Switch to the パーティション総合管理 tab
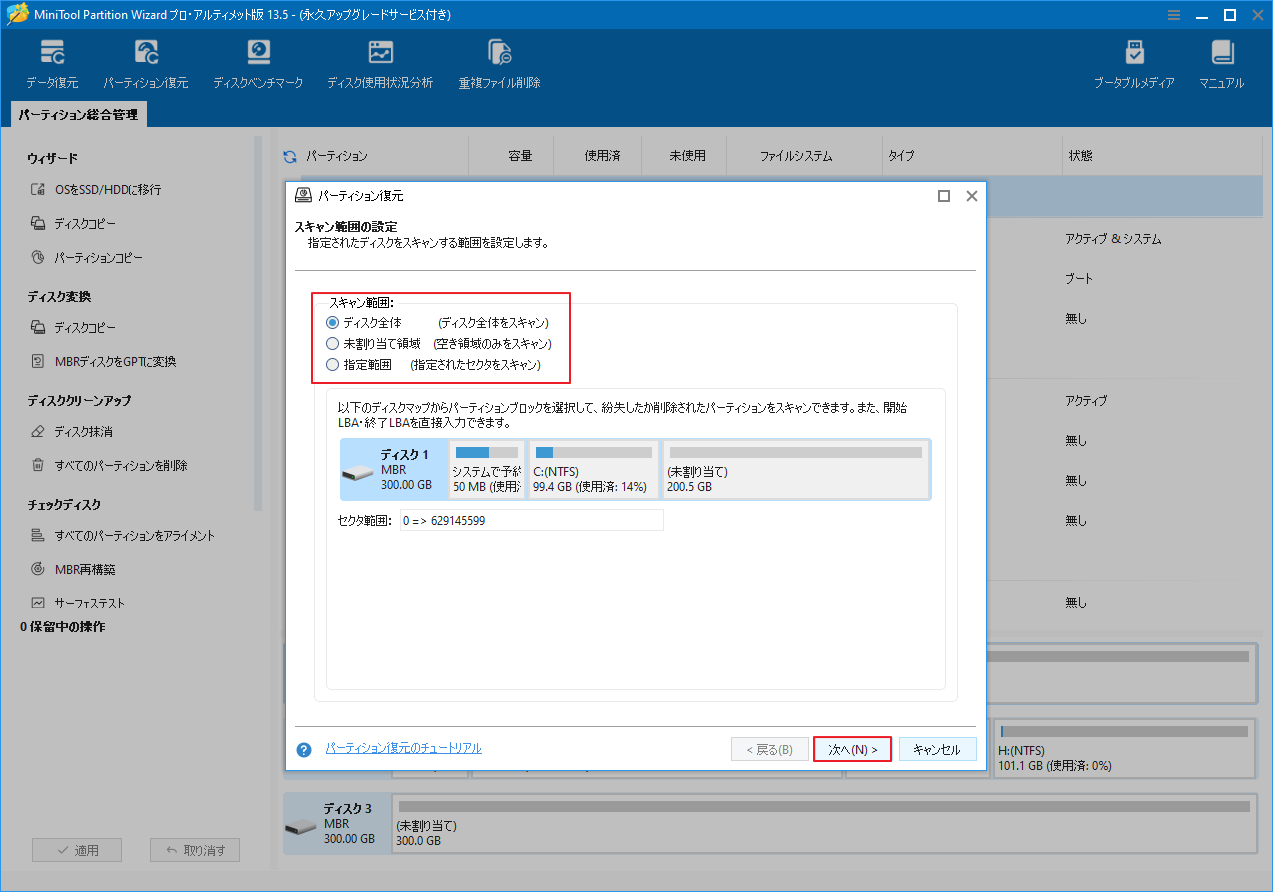The width and height of the screenshot is (1273, 892). point(77,114)
